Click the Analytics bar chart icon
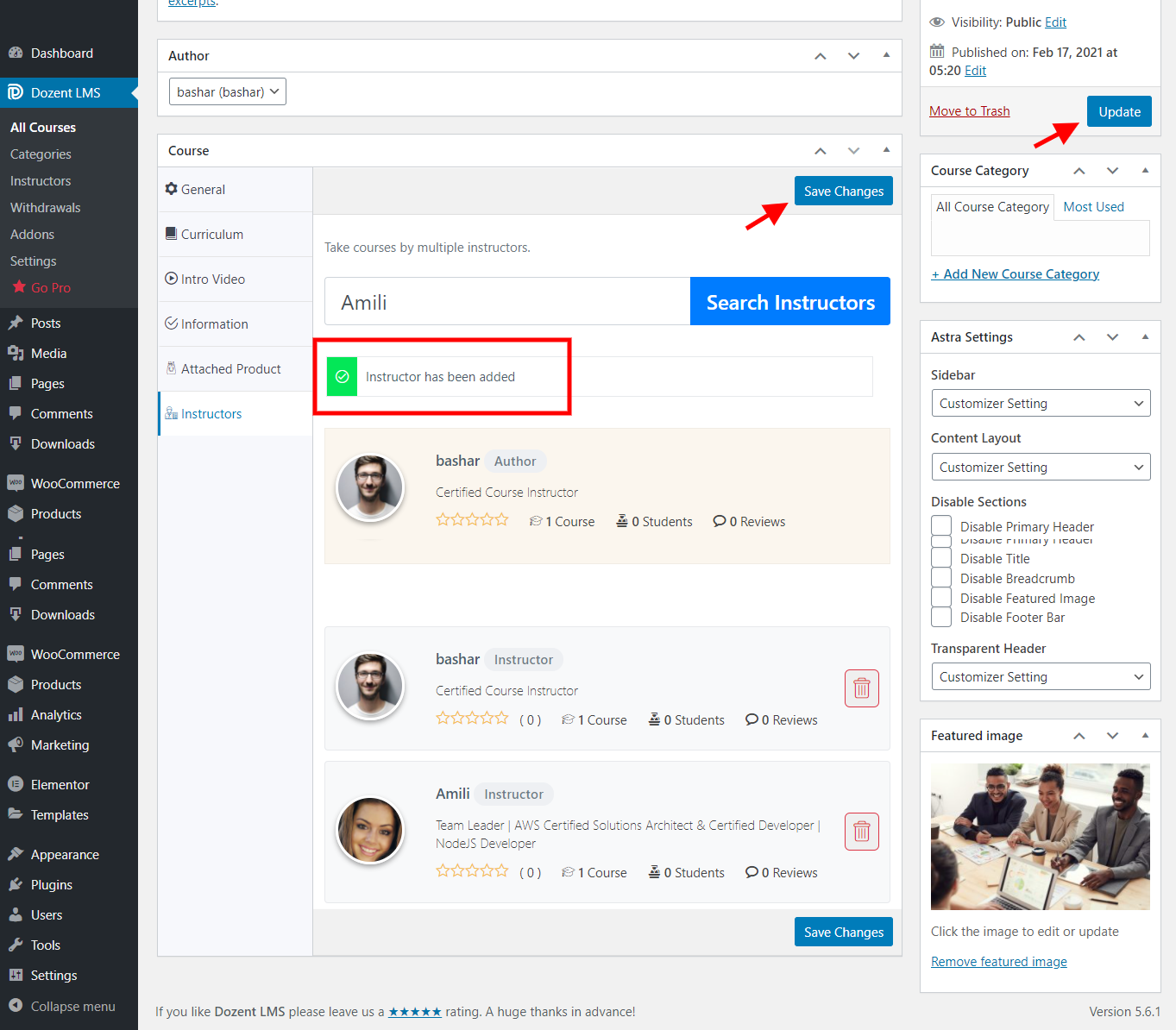Viewport: 1176px width, 1030px height. tap(16, 715)
